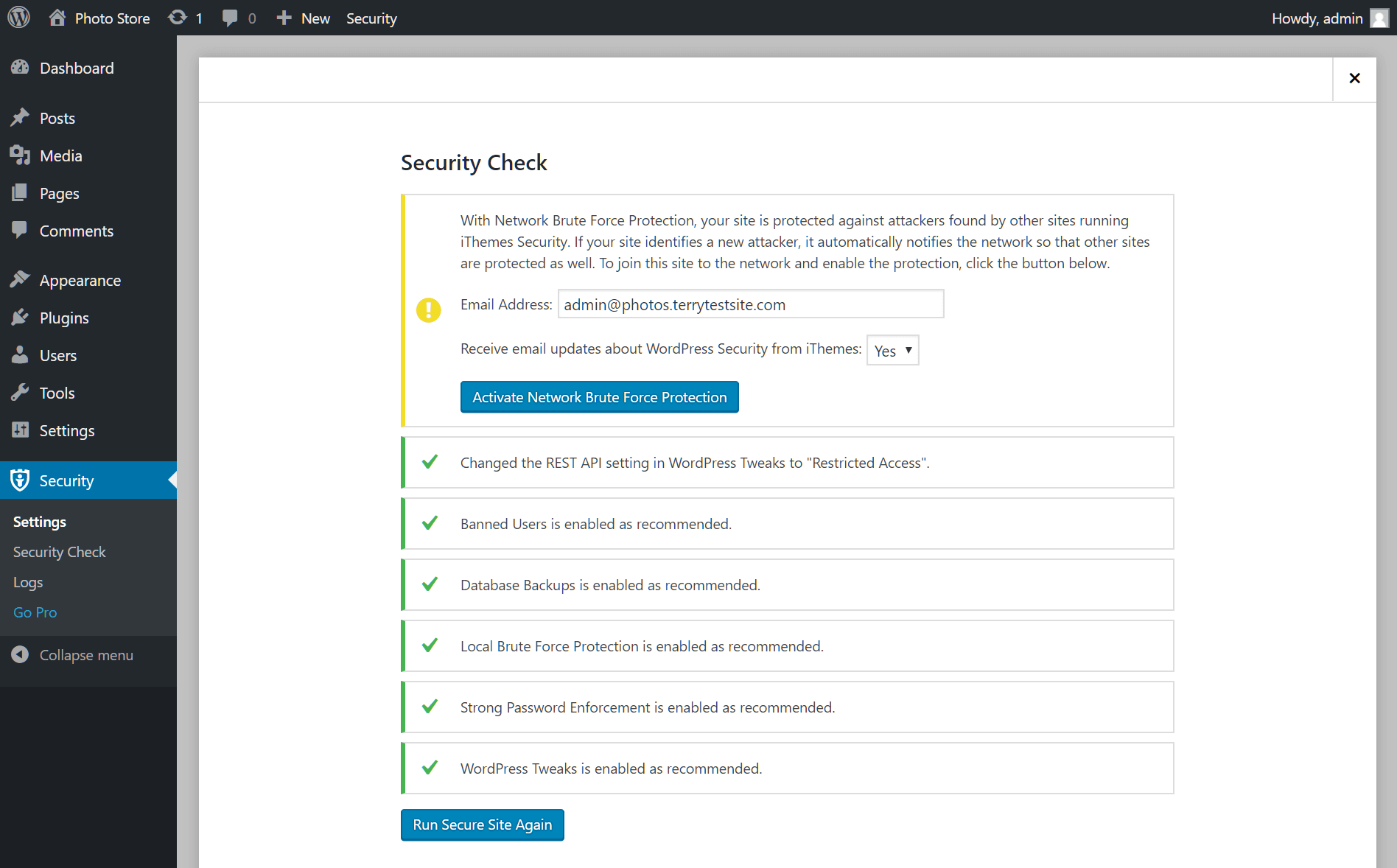Screen dimensions: 1397x868
Task: Click the admin avatar thumbnail
Action: pos(1379,18)
